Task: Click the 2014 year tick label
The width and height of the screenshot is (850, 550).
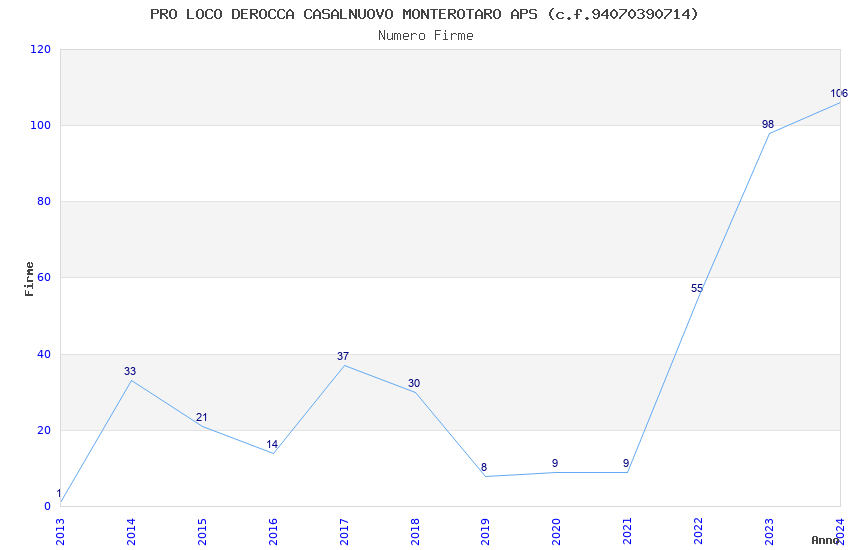Action: 131,532
